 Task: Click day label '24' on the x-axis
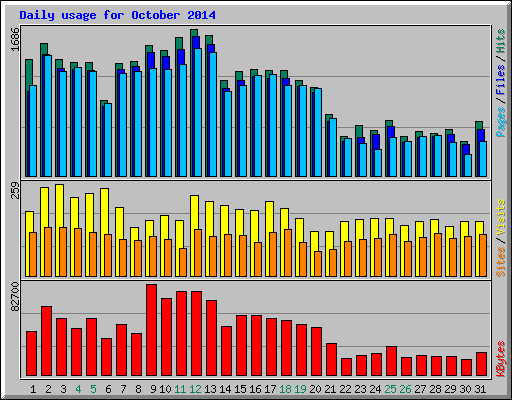375,389
